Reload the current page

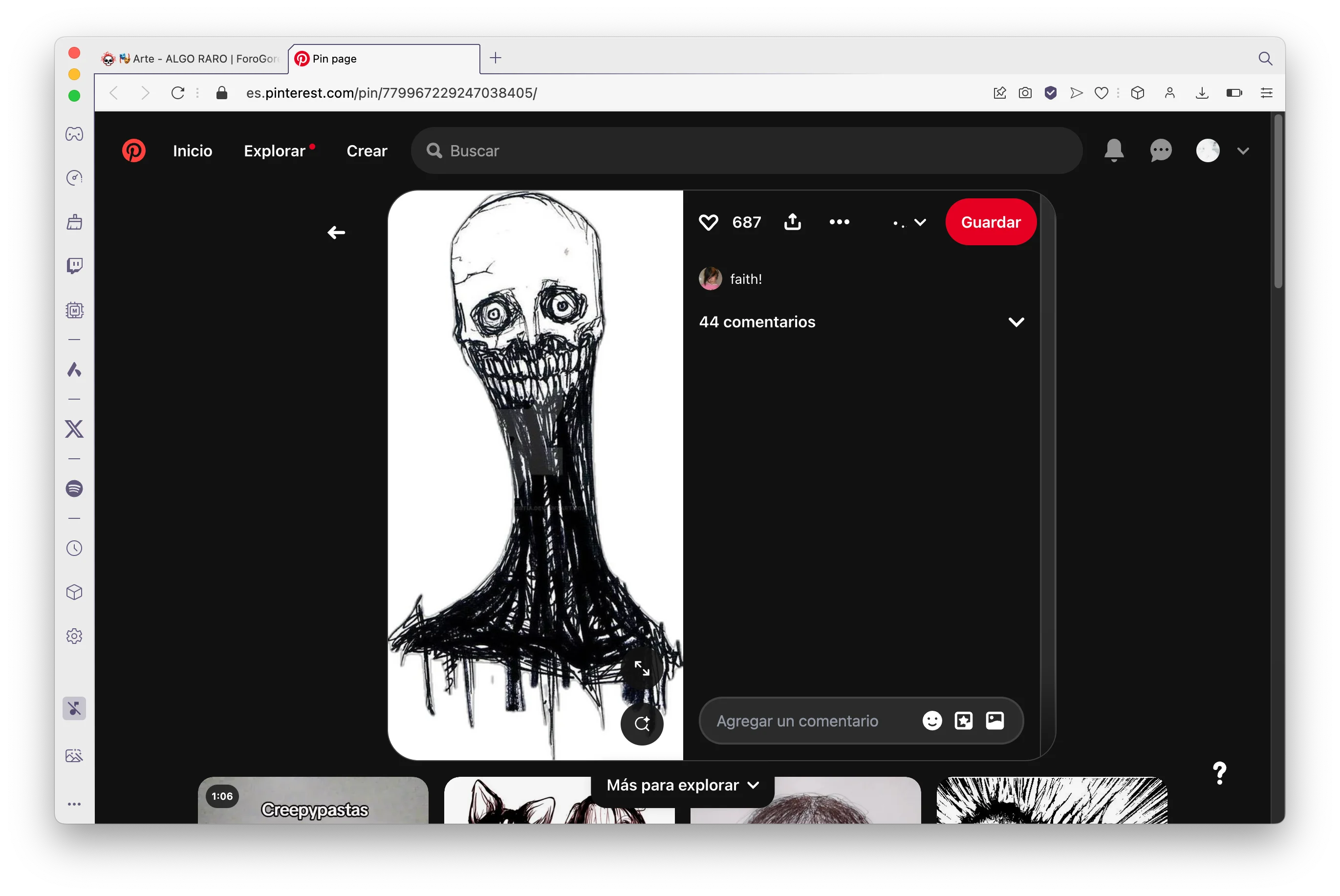click(178, 92)
